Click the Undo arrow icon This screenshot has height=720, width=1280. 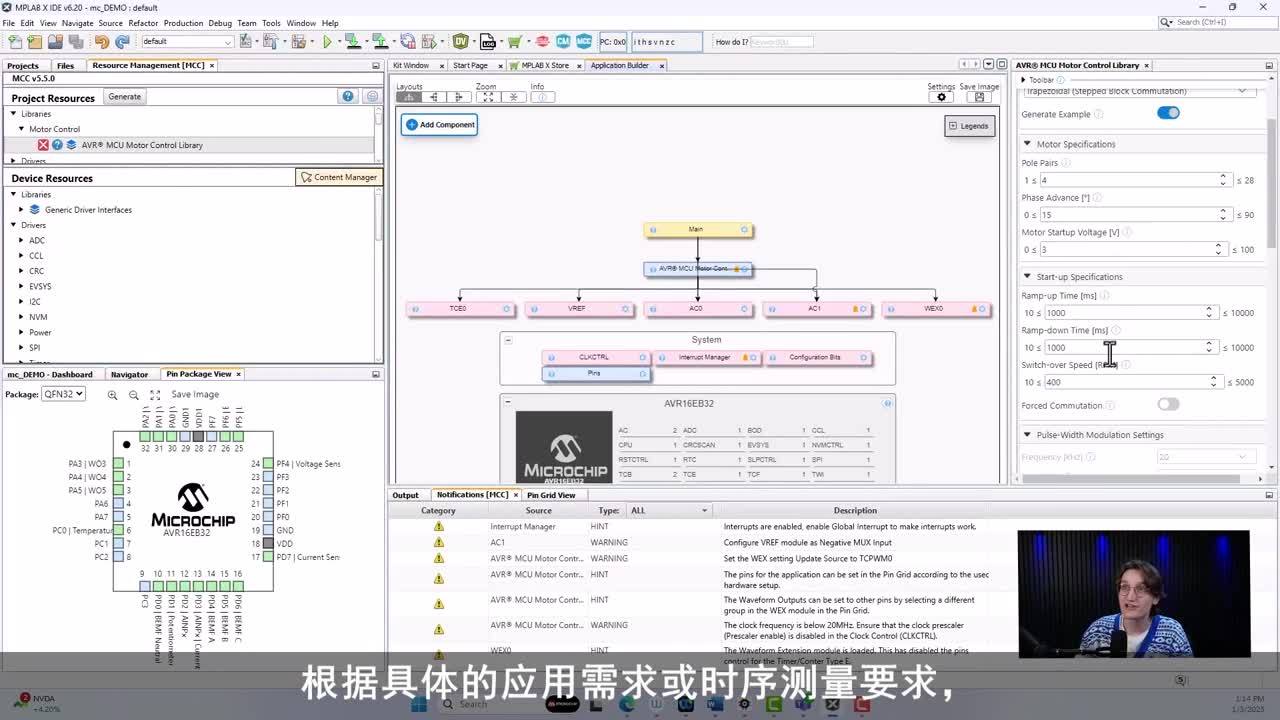[x=101, y=41]
